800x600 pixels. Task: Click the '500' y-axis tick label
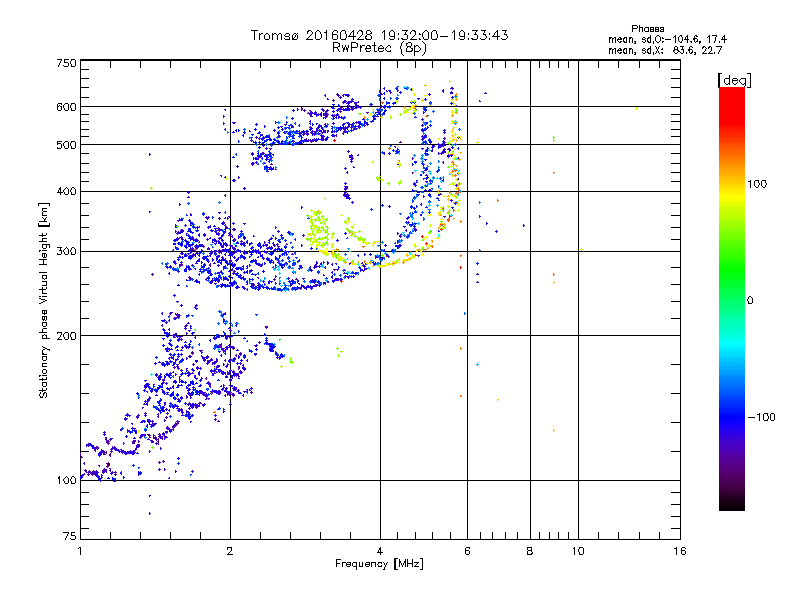click(x=66, y=145)
